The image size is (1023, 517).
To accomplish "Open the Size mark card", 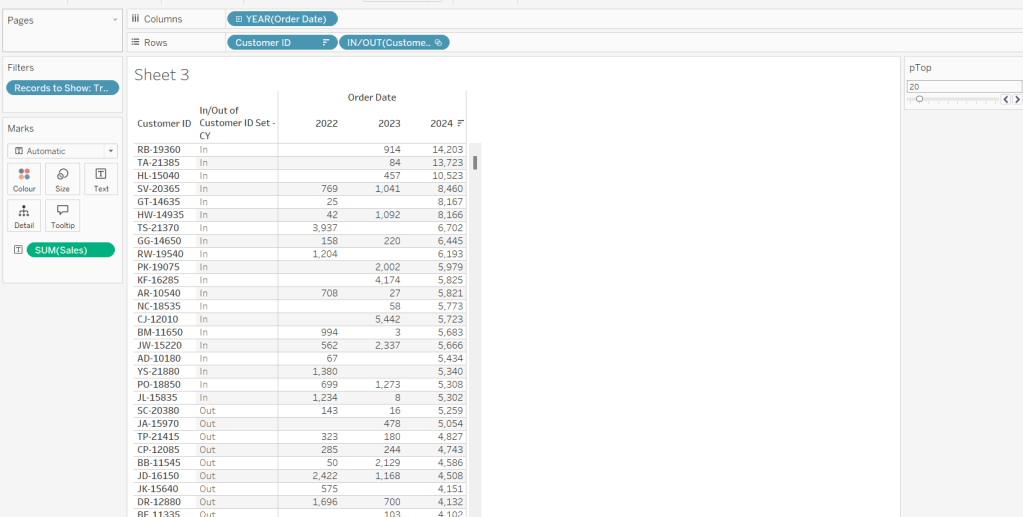I will pos(62,180).
